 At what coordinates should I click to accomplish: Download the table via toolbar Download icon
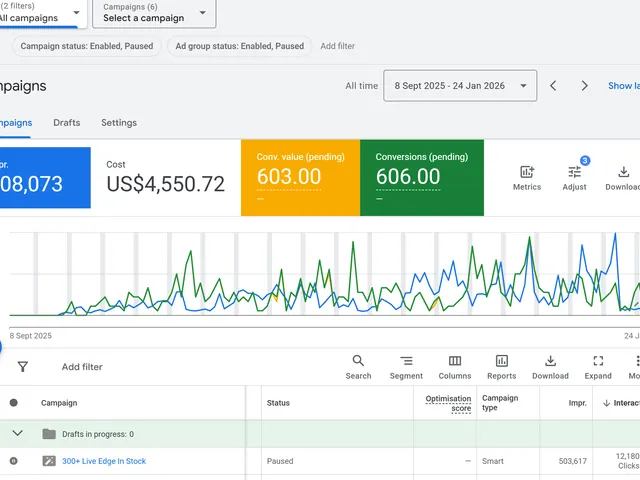coord(550,360)
